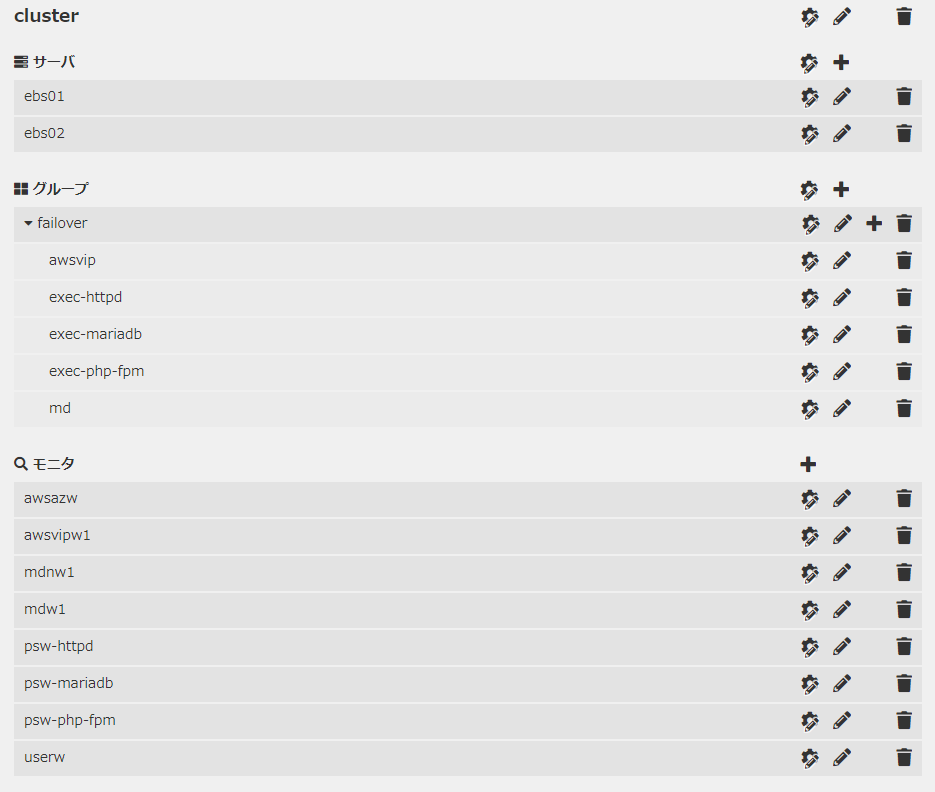Edit exec-mariadb resource with pencil

coord(842,335)
